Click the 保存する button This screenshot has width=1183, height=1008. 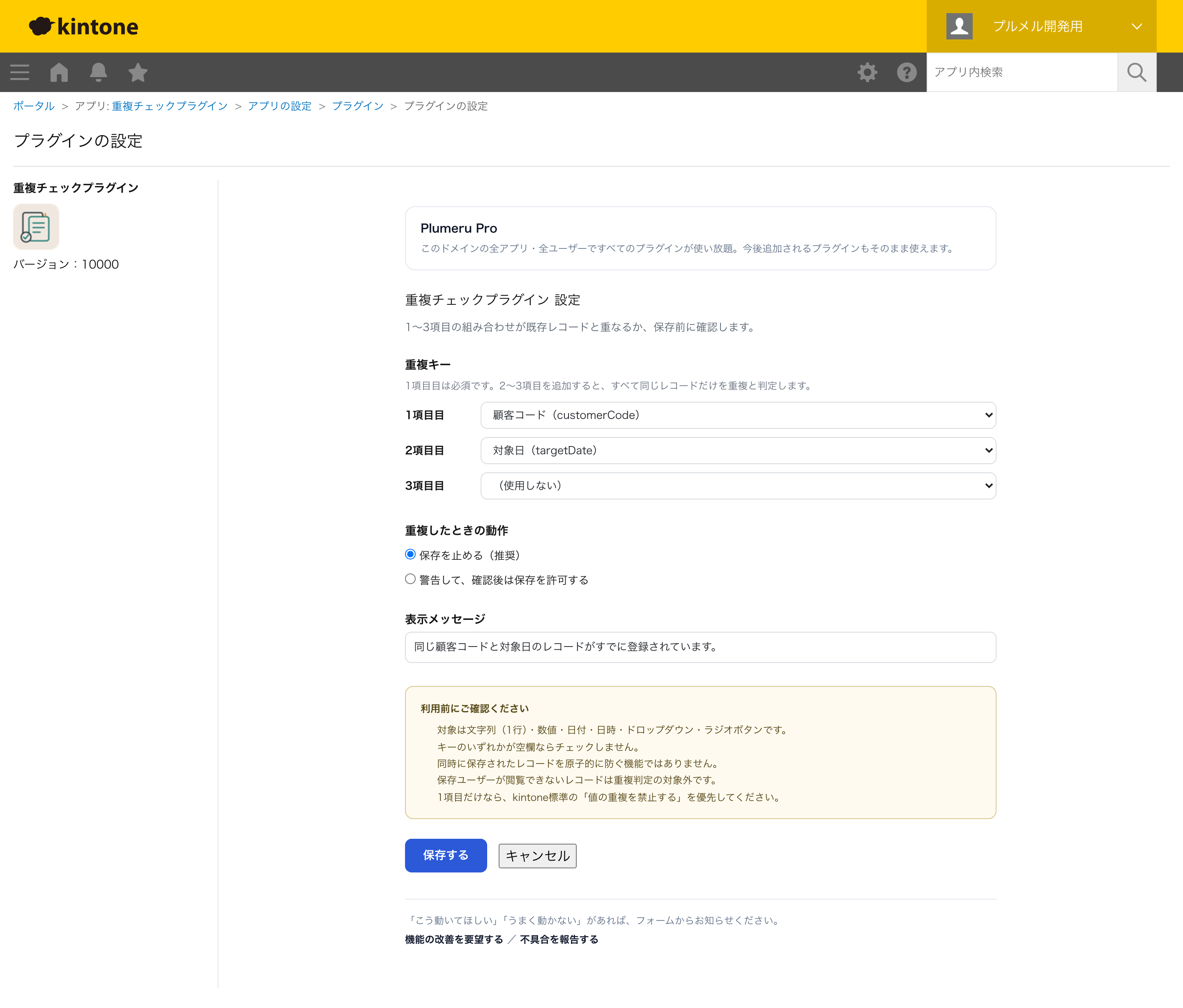click(446, 855)
